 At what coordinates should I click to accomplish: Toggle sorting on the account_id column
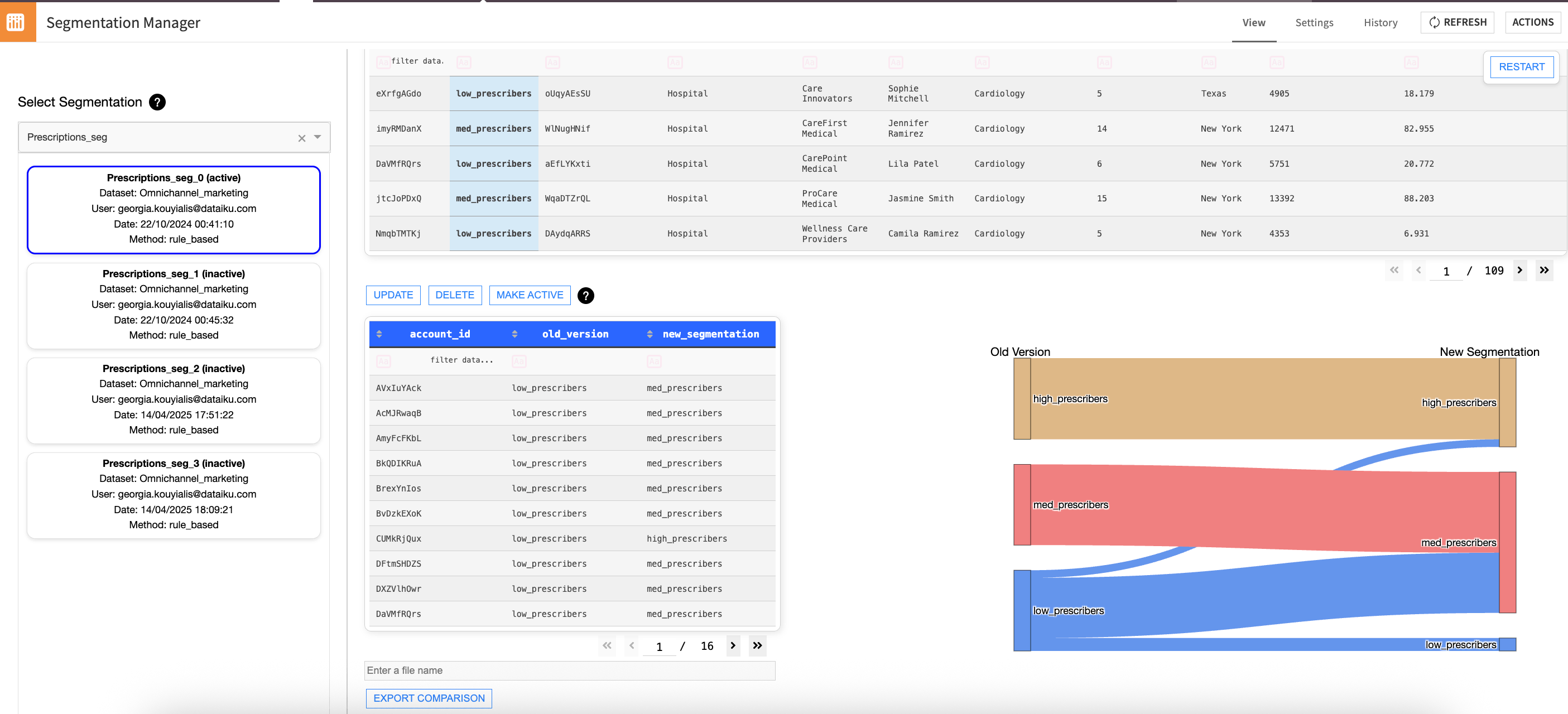coord(381,334)
